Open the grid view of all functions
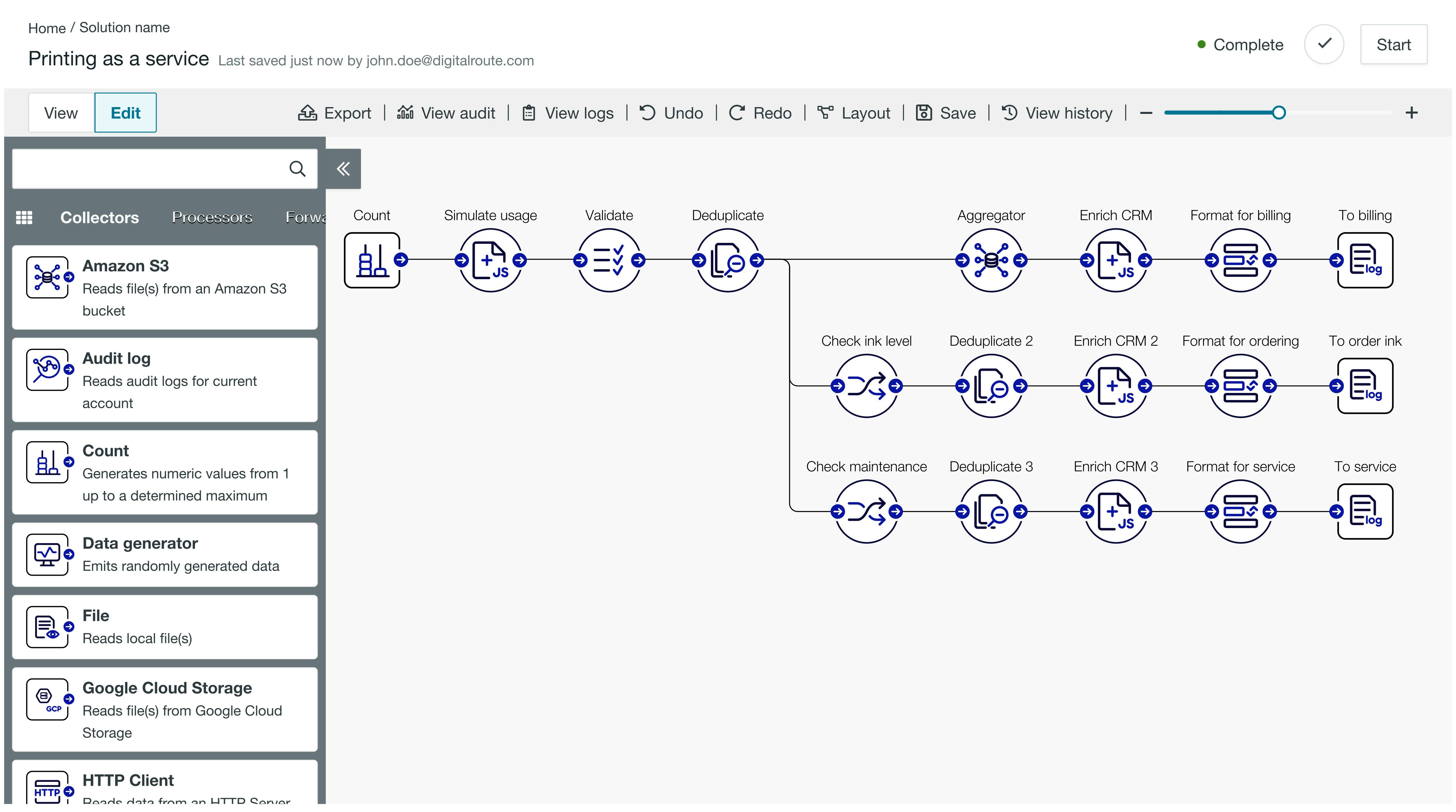Screen dimensions: 1456x812 pos(24,217)
